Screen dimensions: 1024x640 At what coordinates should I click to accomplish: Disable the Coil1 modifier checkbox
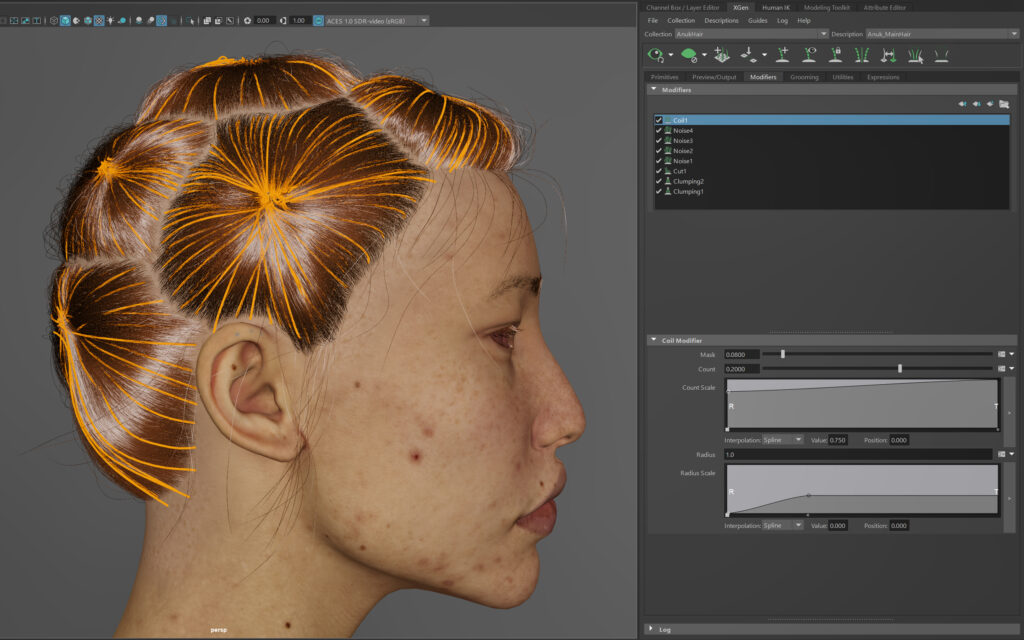pos(658,120)
